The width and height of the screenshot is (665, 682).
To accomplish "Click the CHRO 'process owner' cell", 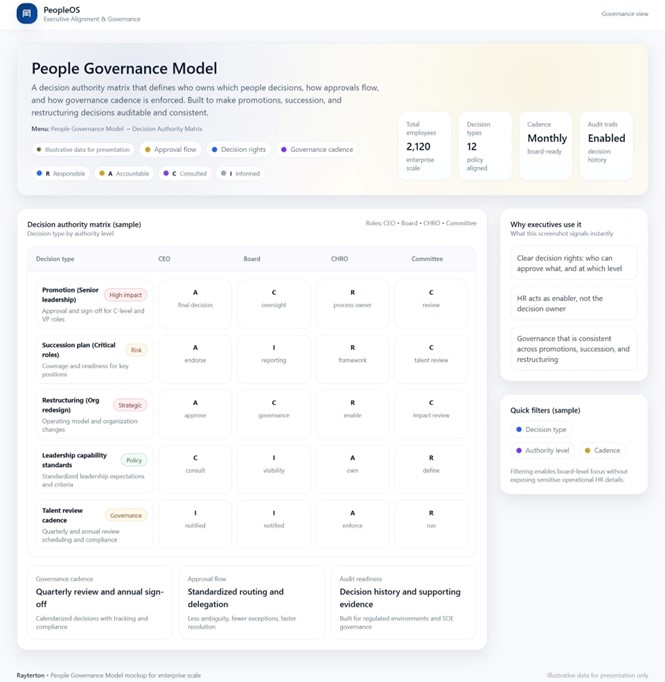I will pos(353,304).
